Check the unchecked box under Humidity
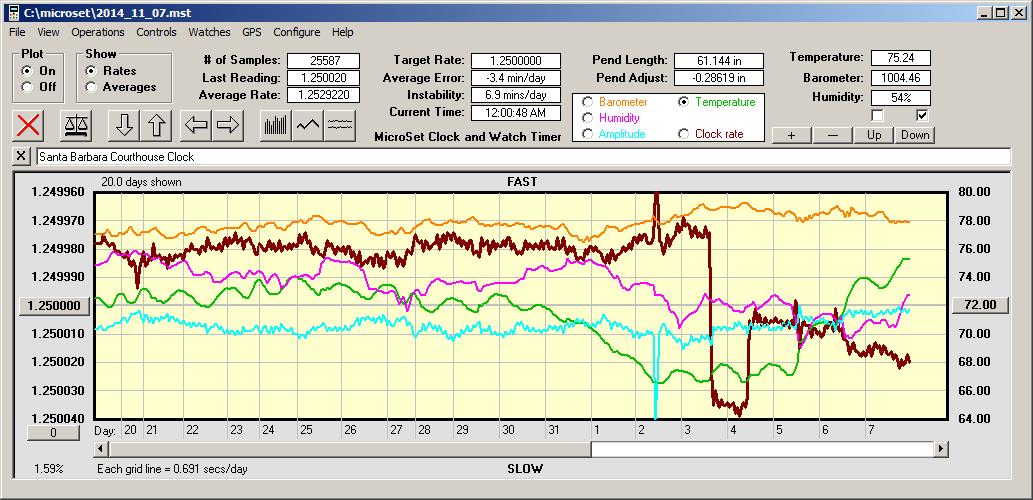1033x500 pixels. click(x=877, y=115)
